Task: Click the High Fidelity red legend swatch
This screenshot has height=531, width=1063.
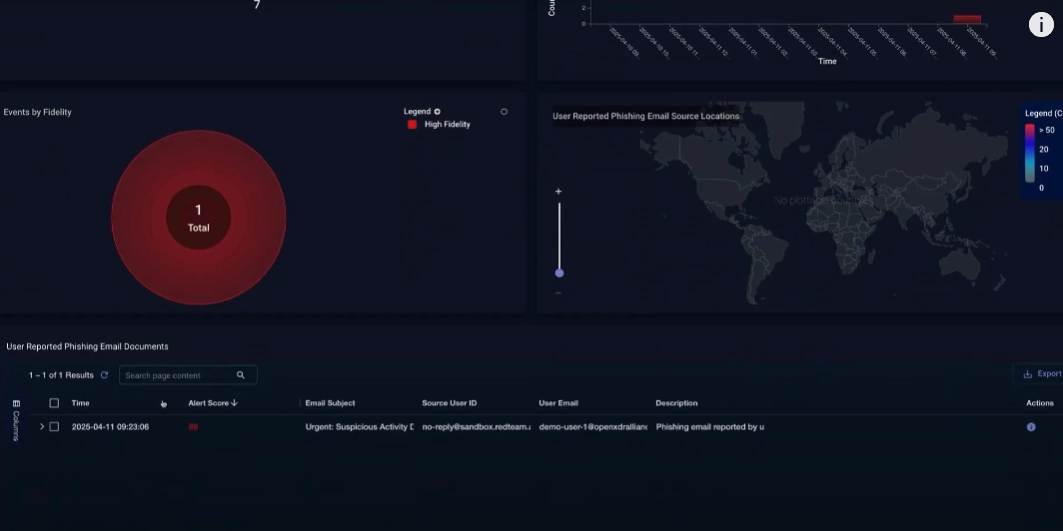Action: (412, 125)
